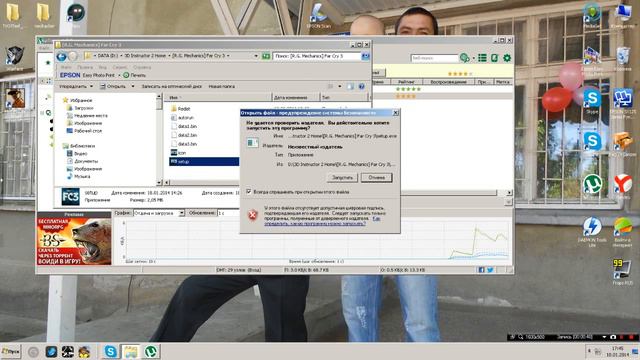The image size is (640, 360).
Task: Click the Рейтинг column header in uTorrent
Action: (406, 82)
